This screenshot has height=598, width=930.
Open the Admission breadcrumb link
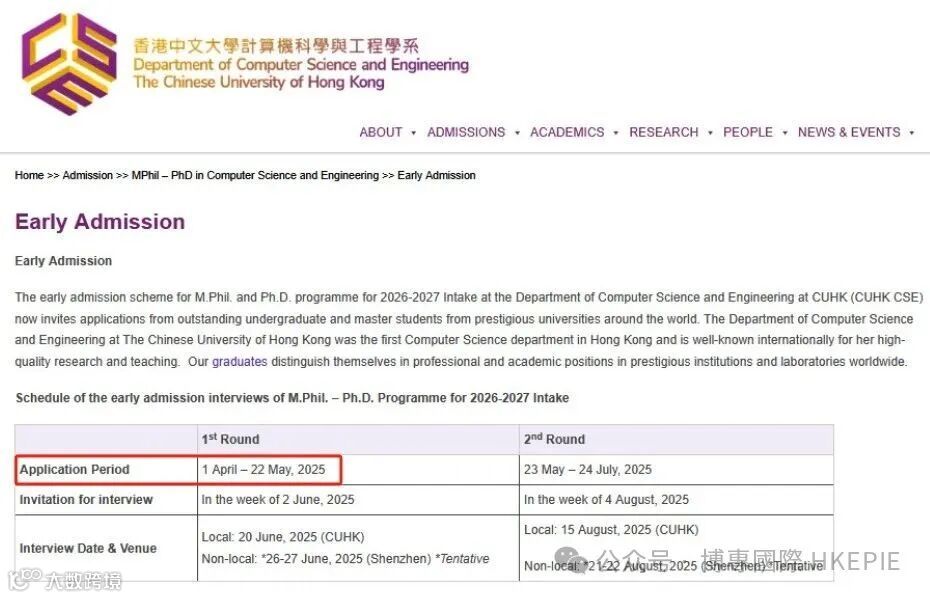87,176
